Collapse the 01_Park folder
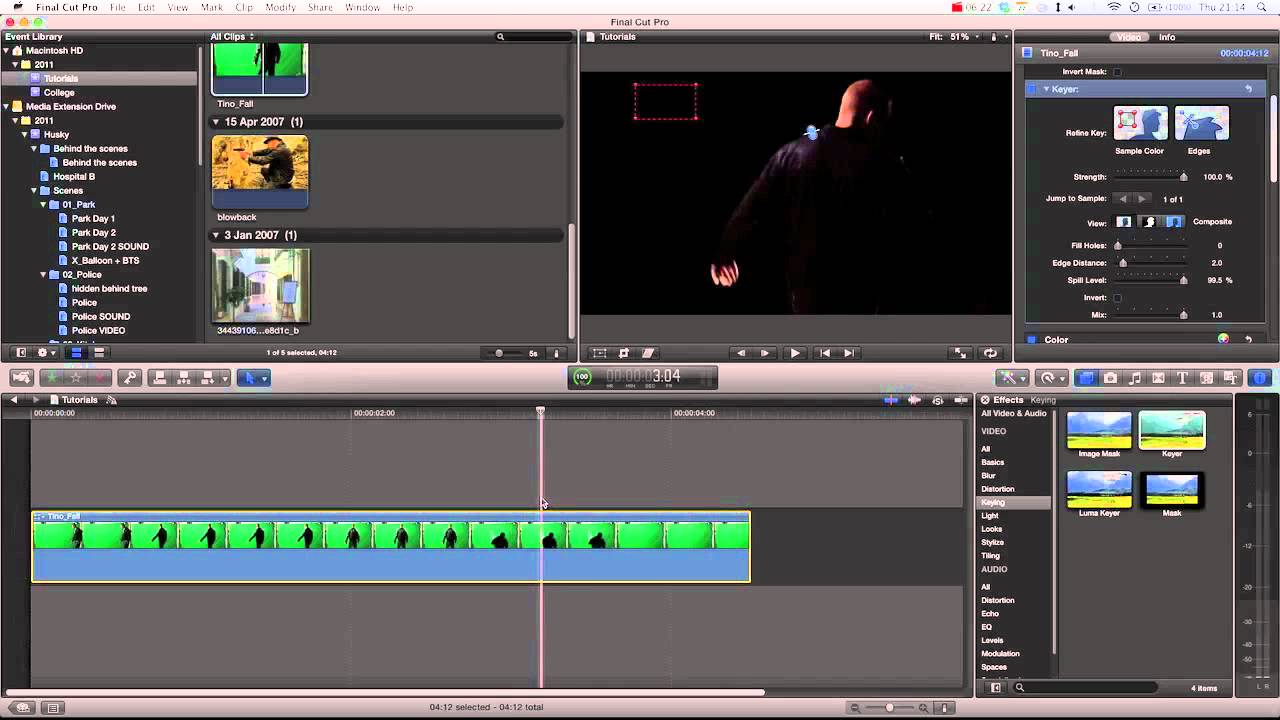The image size is (1280, 720). pos(43,204)
